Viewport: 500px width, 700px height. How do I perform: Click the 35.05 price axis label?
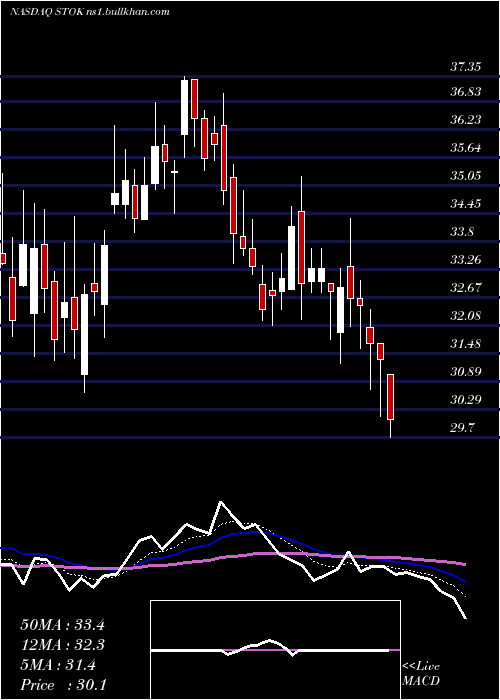tap(465, 176)
